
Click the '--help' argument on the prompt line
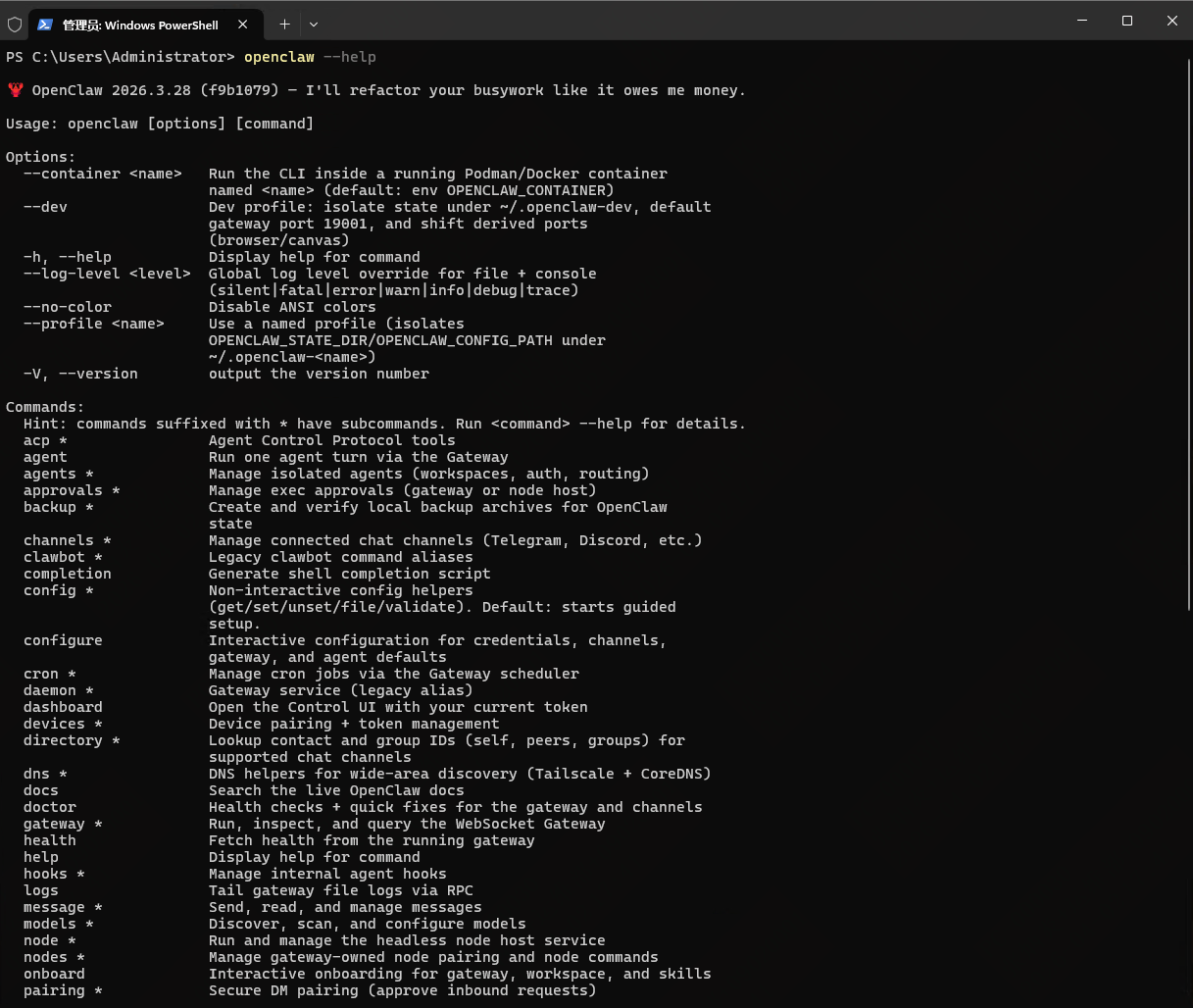[x=350, y=57]
